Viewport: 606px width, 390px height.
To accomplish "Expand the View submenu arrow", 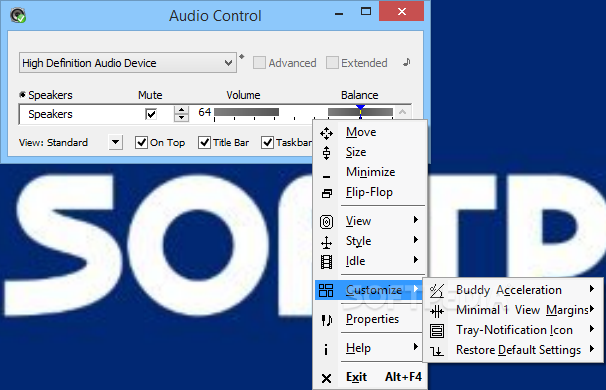I will tap(416, 220).
